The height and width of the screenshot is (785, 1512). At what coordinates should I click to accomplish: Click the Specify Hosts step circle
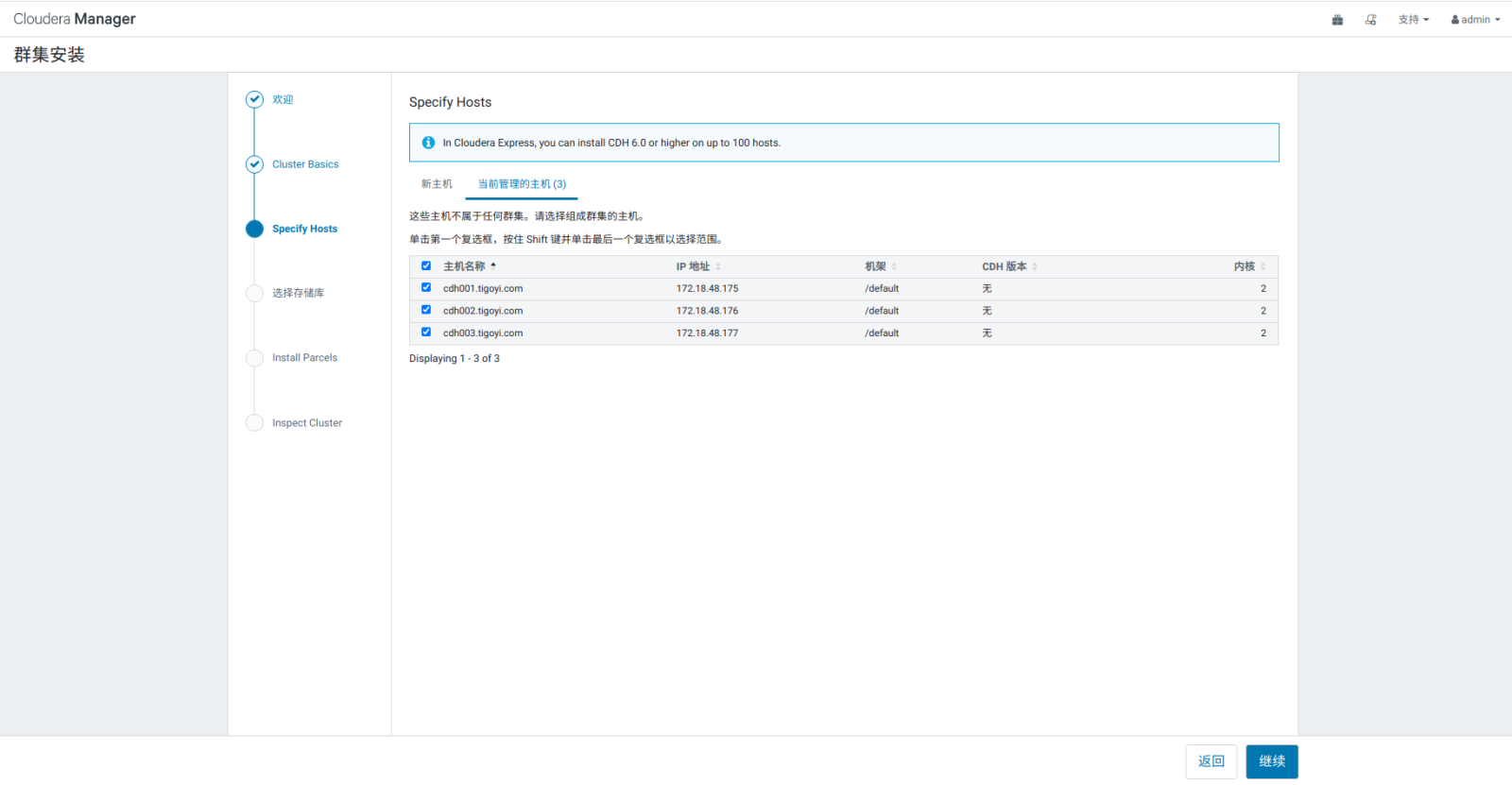coord(254,229)
